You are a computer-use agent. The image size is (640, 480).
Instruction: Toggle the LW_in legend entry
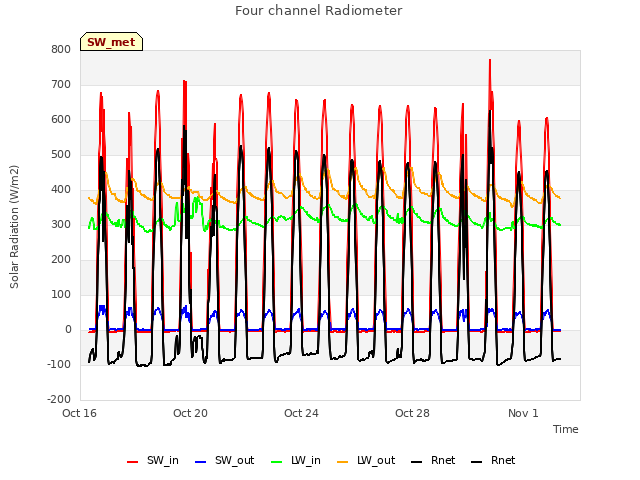click(x=296, y=460)
